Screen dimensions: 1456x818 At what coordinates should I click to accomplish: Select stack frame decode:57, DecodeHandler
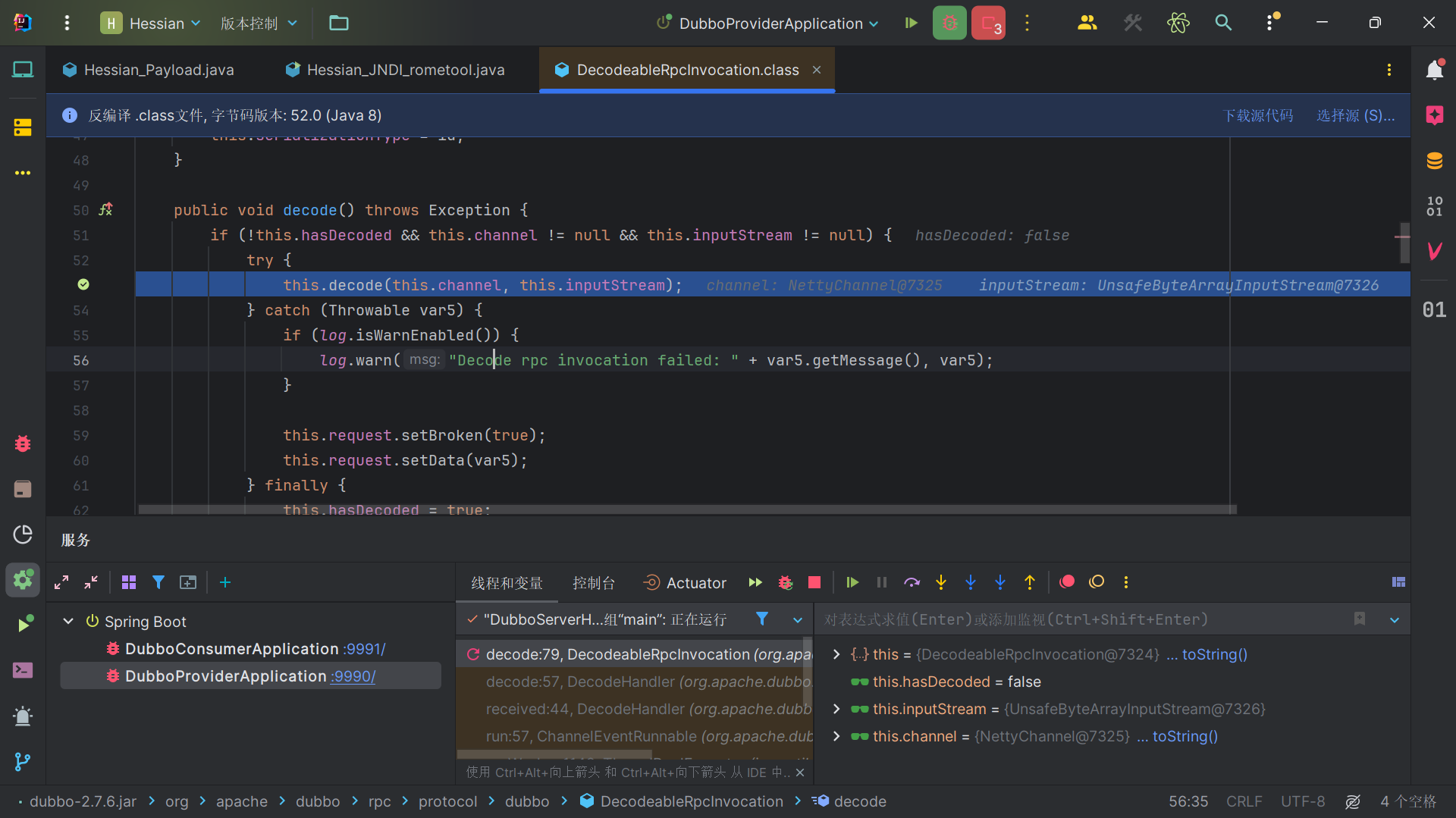click(x=635, y=682)
